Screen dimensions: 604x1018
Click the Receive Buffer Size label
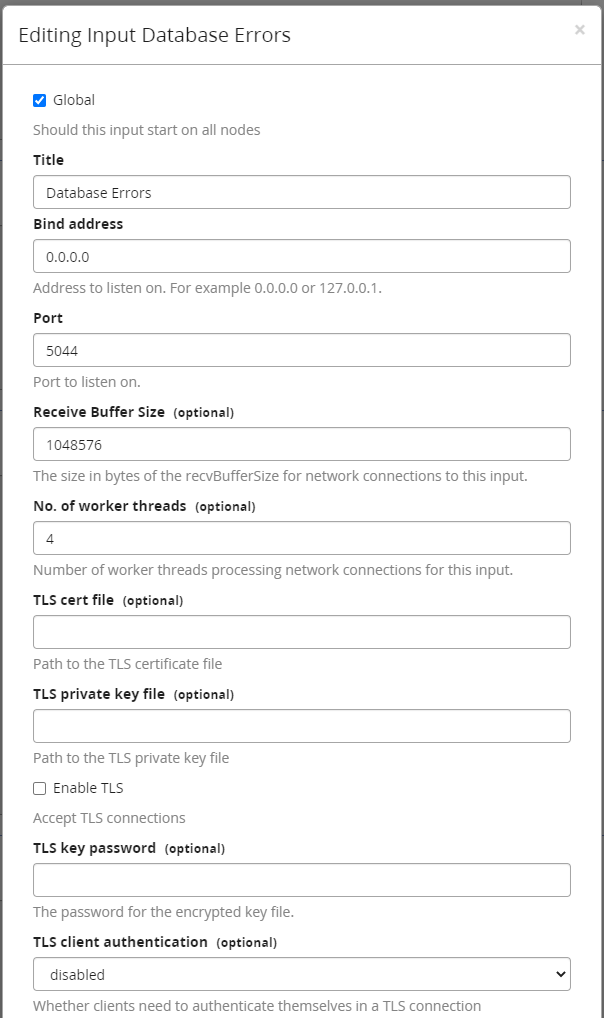pyautogui.click(x=99, y=412)
